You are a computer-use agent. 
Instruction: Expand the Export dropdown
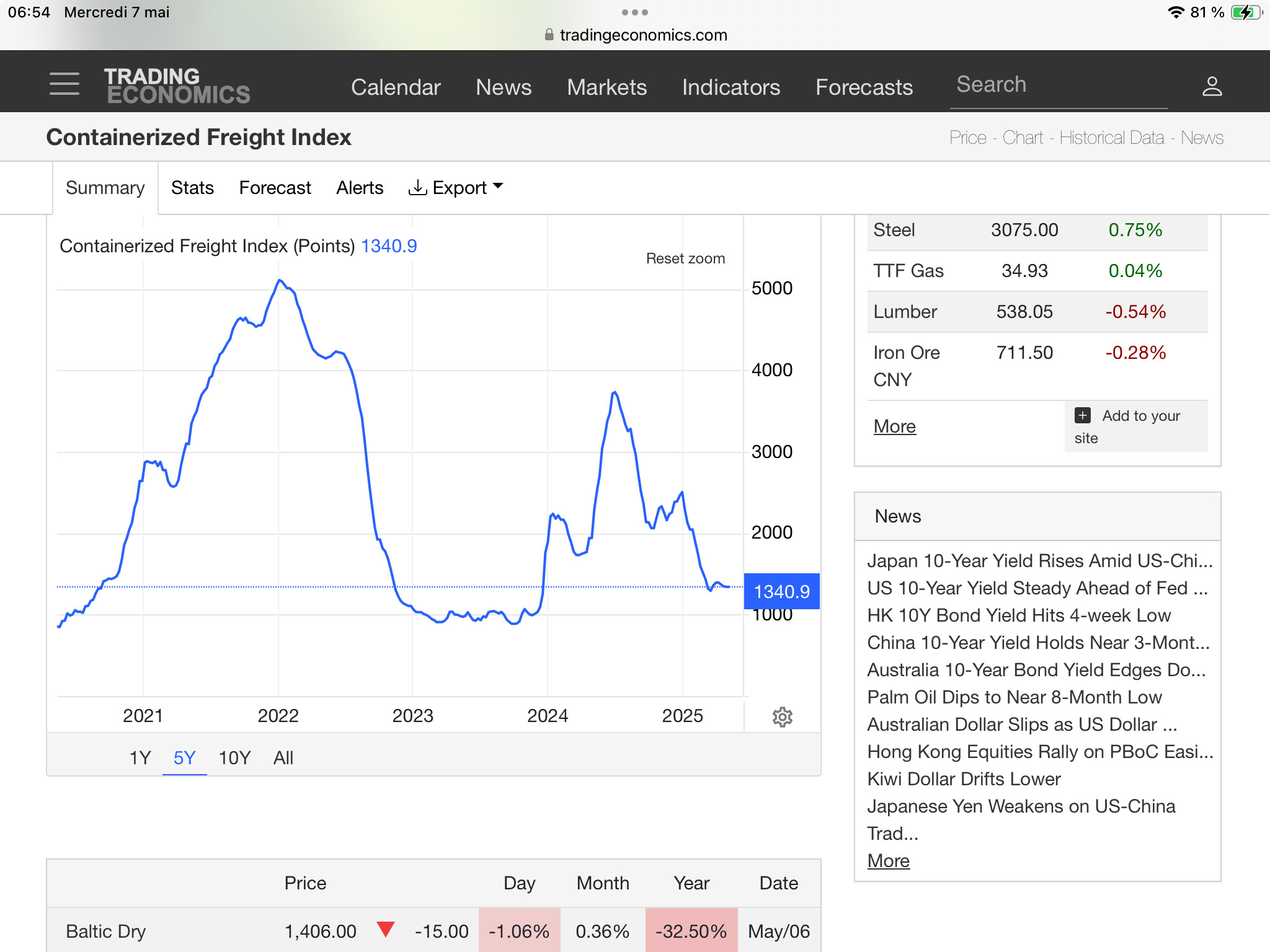click(x=456, y=188)
